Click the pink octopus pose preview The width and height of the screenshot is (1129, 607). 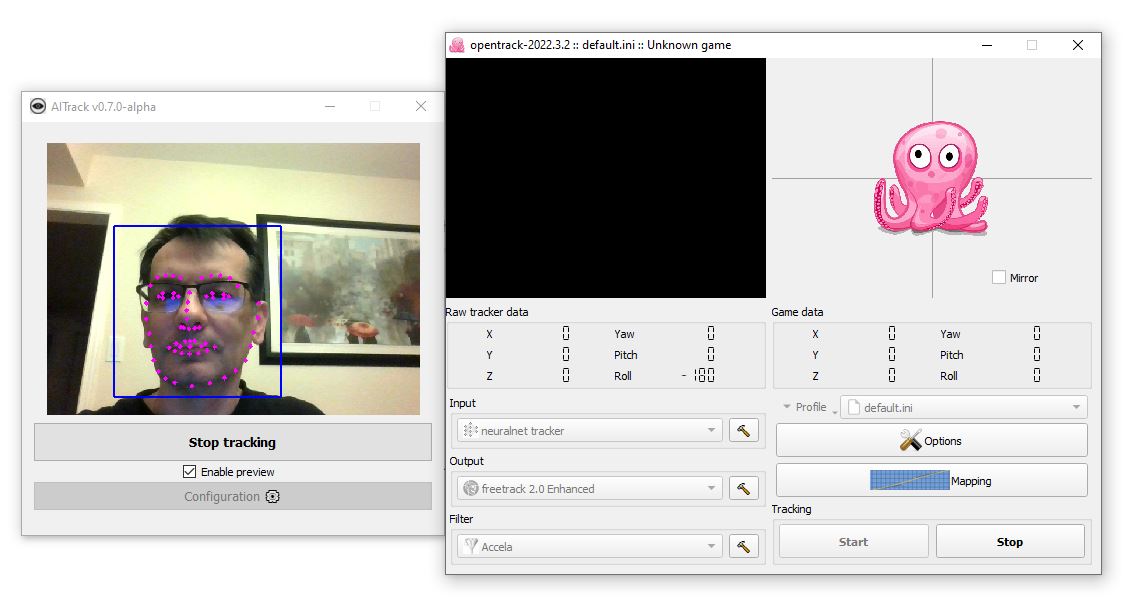(930, 178)
